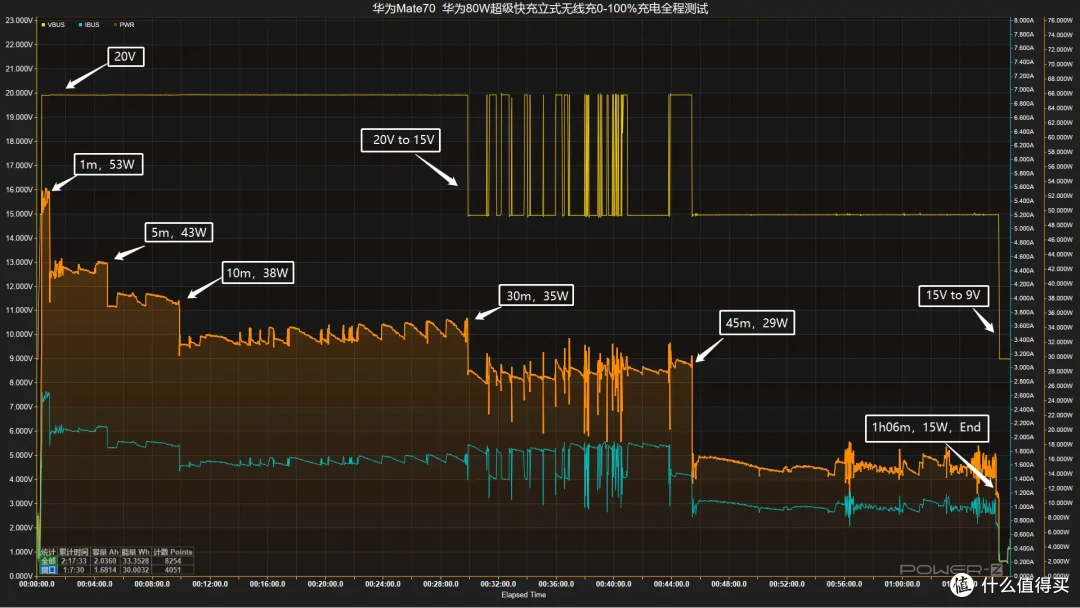Image resolution: width=1080 pixels, height=608 pixels.
Task: Click the window energy value 30.0032
Action: pyautogui.click(x=136, y=569)
